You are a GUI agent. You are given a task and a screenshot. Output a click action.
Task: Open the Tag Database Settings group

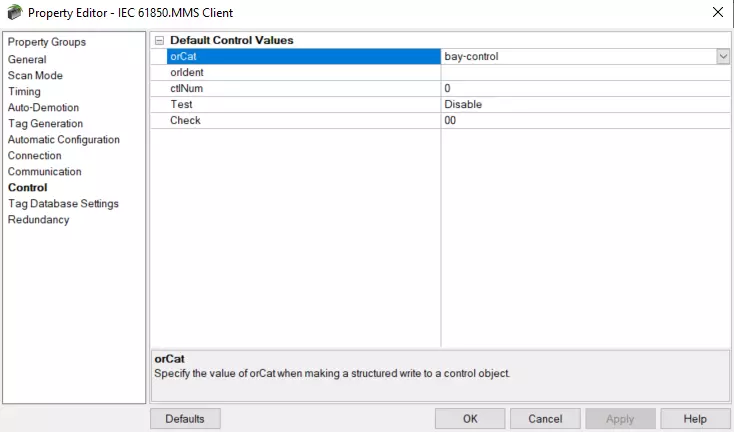63,204
